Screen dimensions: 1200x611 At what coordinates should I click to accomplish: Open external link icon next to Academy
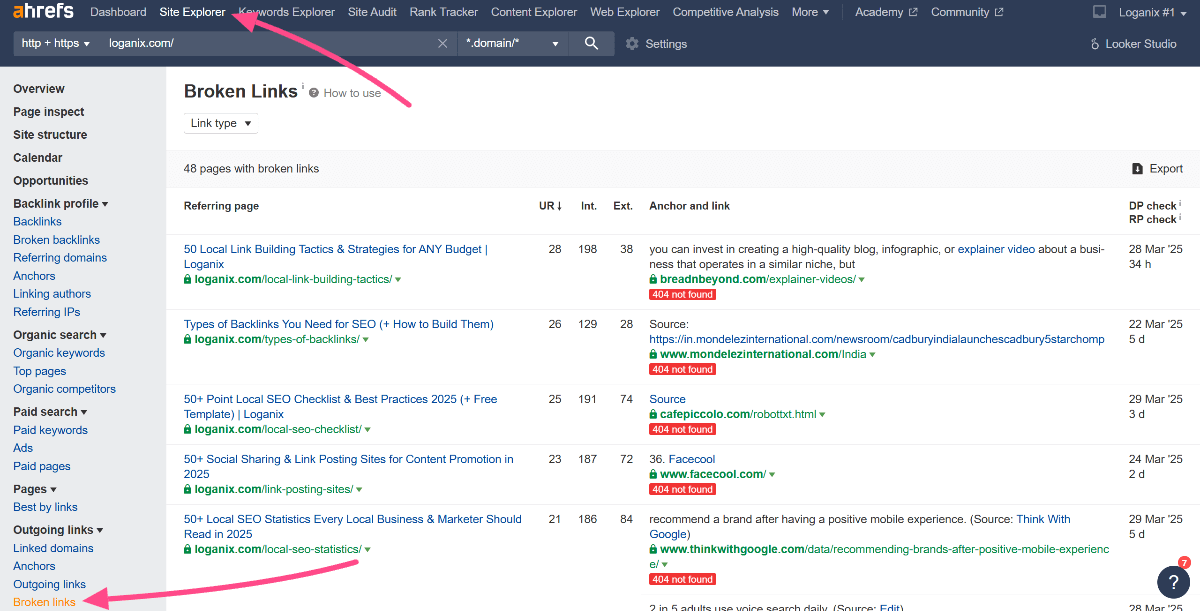pyautogui.click(x=912, y=13)
